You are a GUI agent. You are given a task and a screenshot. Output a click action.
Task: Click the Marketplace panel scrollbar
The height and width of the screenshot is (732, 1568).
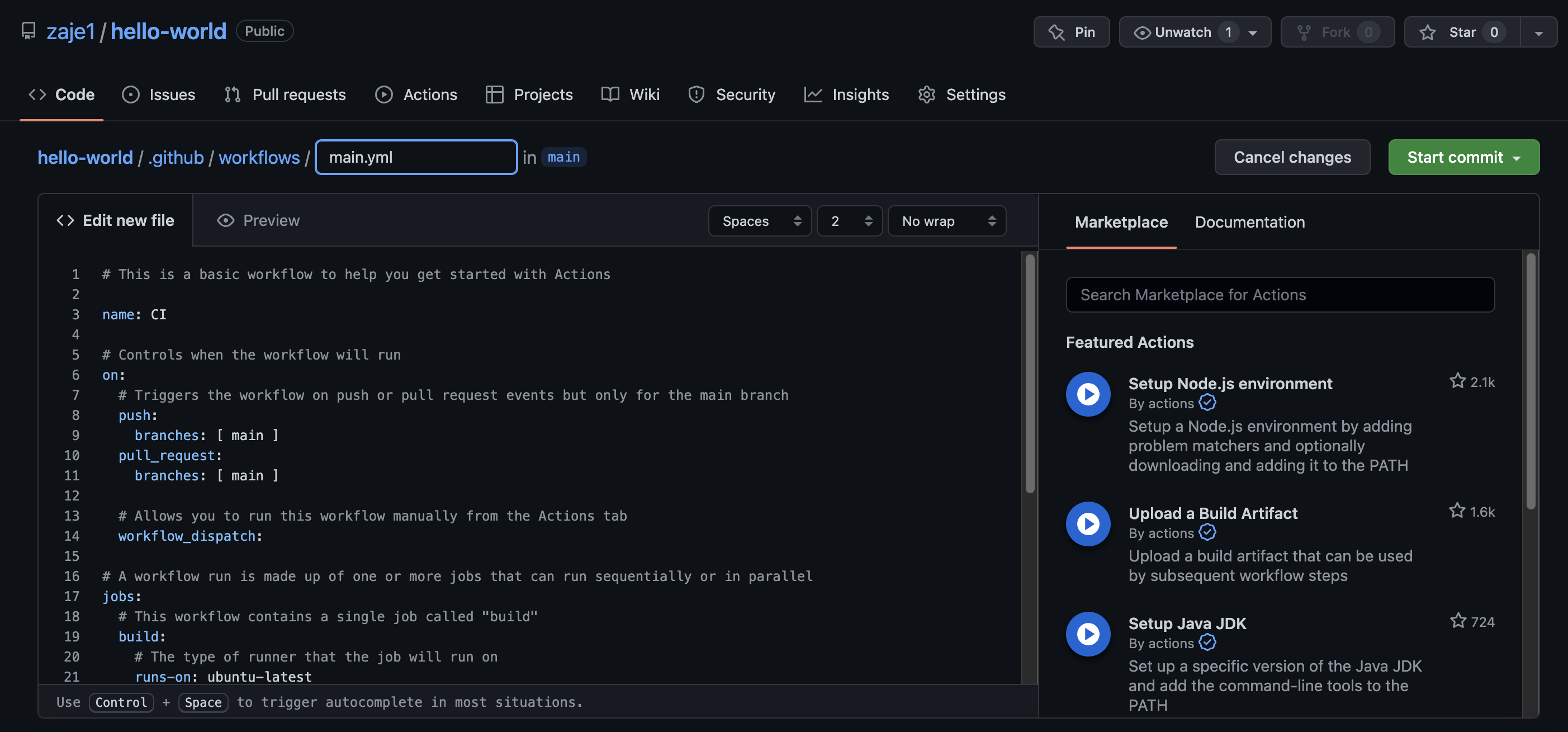pyautogui.click(x=1530, y=381)
